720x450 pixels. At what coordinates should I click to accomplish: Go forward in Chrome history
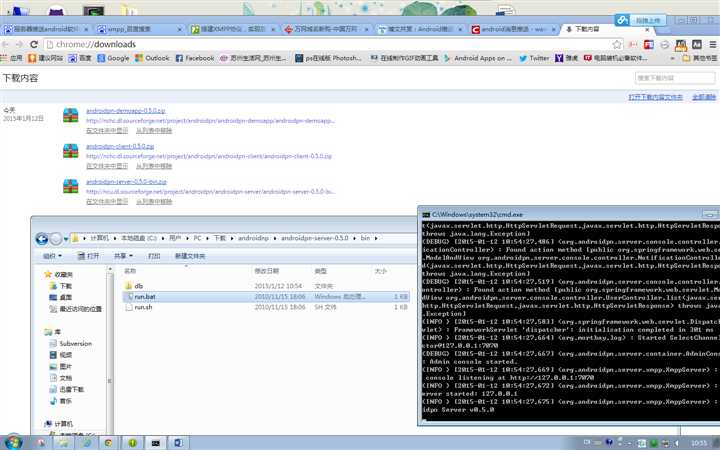(x=19, y=44)
